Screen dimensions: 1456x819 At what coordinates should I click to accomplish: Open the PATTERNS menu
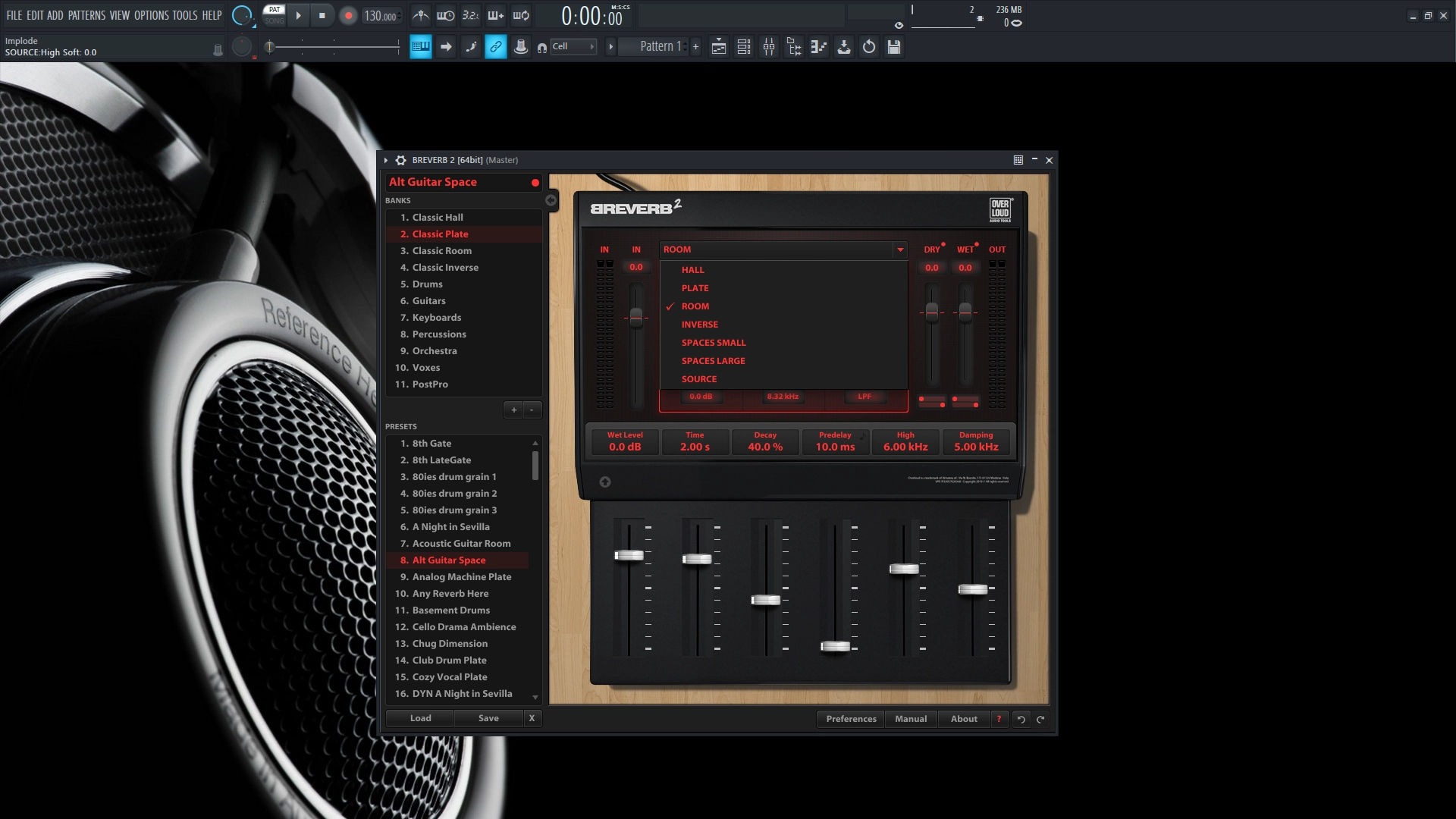click(x=86, y=15)
